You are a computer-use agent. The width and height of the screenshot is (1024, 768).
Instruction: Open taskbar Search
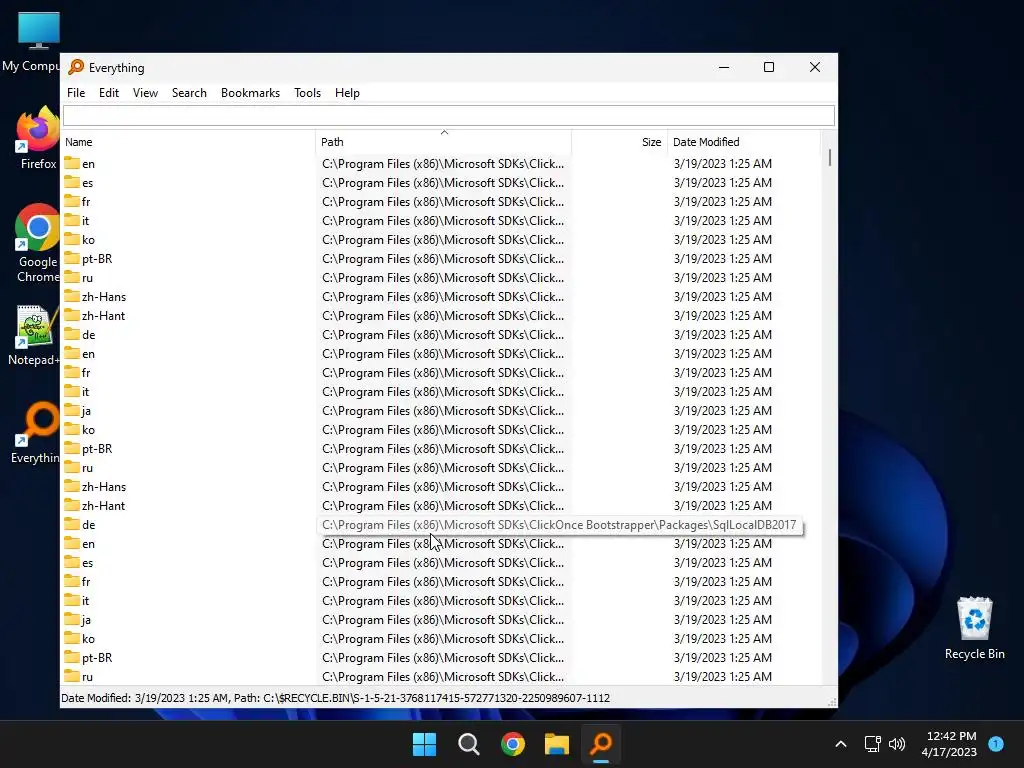(x=468, y=744)
